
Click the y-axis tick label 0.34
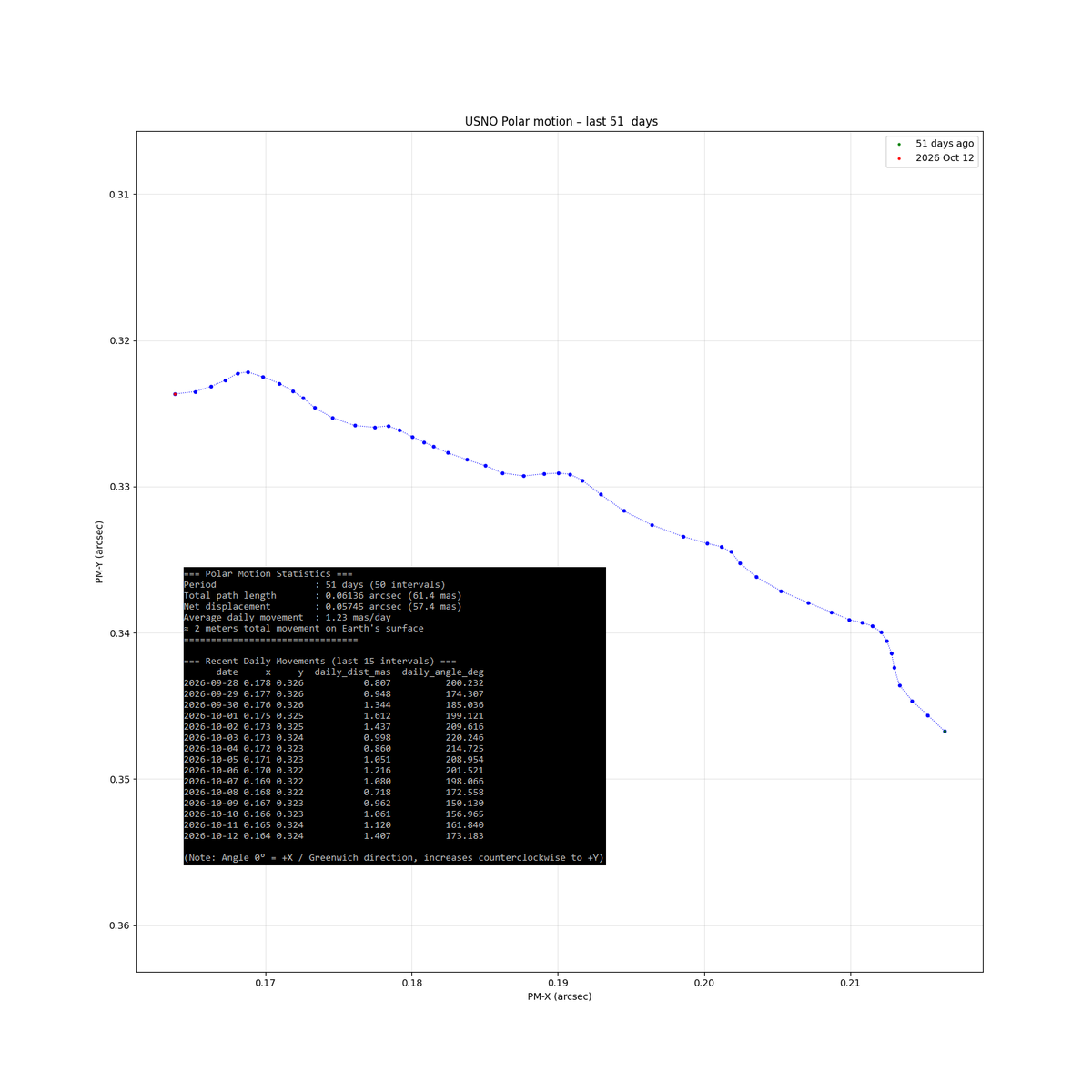point(119,633)
